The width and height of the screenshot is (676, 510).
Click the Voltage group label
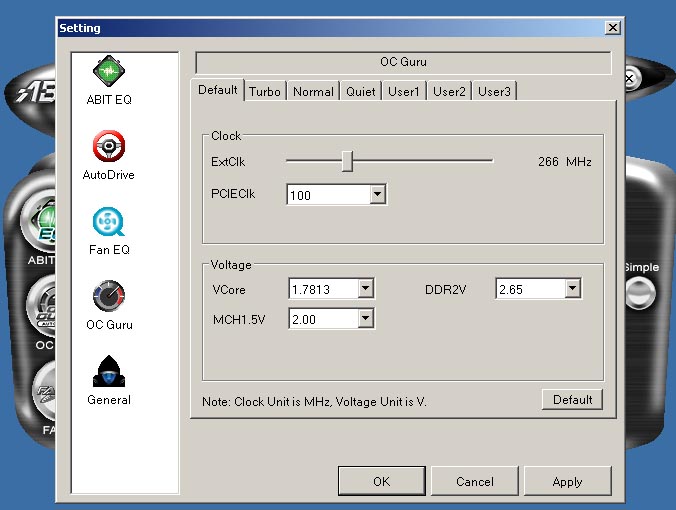[x=231, y=265]
